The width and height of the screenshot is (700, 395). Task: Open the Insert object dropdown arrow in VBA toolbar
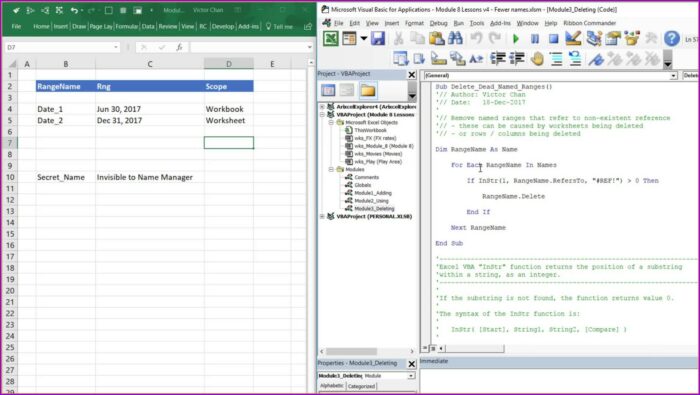click(x=363, y=39)
